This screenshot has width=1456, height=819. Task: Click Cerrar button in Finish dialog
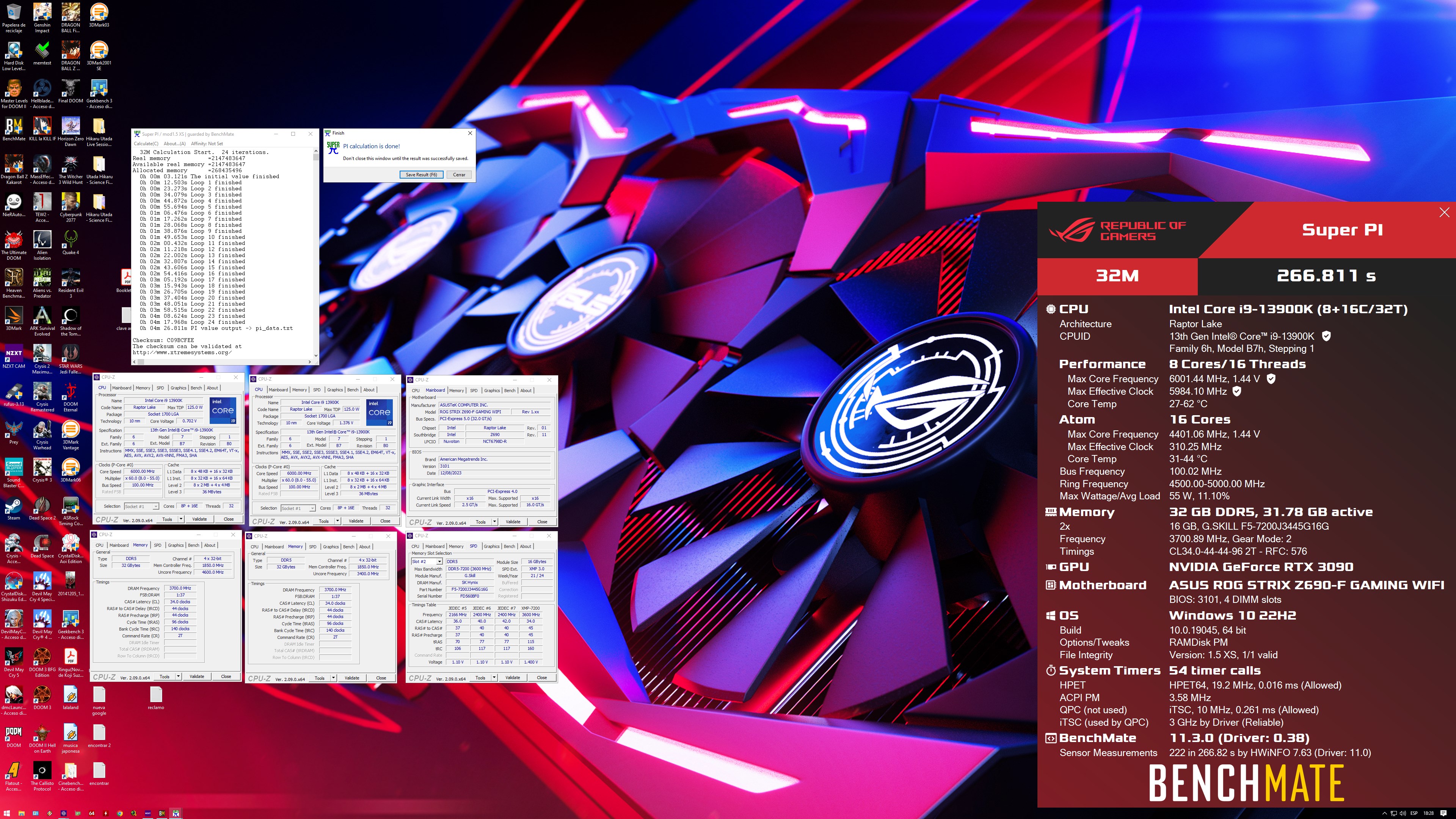(459, 175)
